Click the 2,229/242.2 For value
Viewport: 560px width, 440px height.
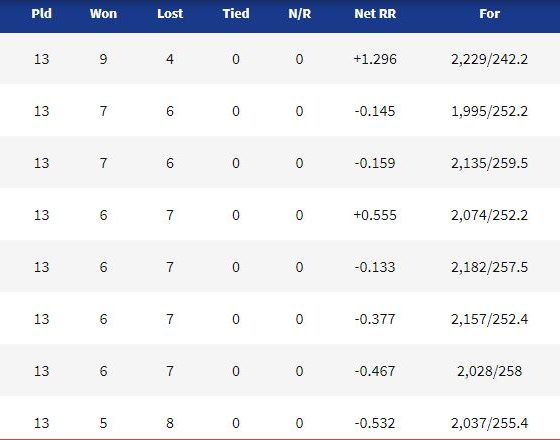(489, 59)
